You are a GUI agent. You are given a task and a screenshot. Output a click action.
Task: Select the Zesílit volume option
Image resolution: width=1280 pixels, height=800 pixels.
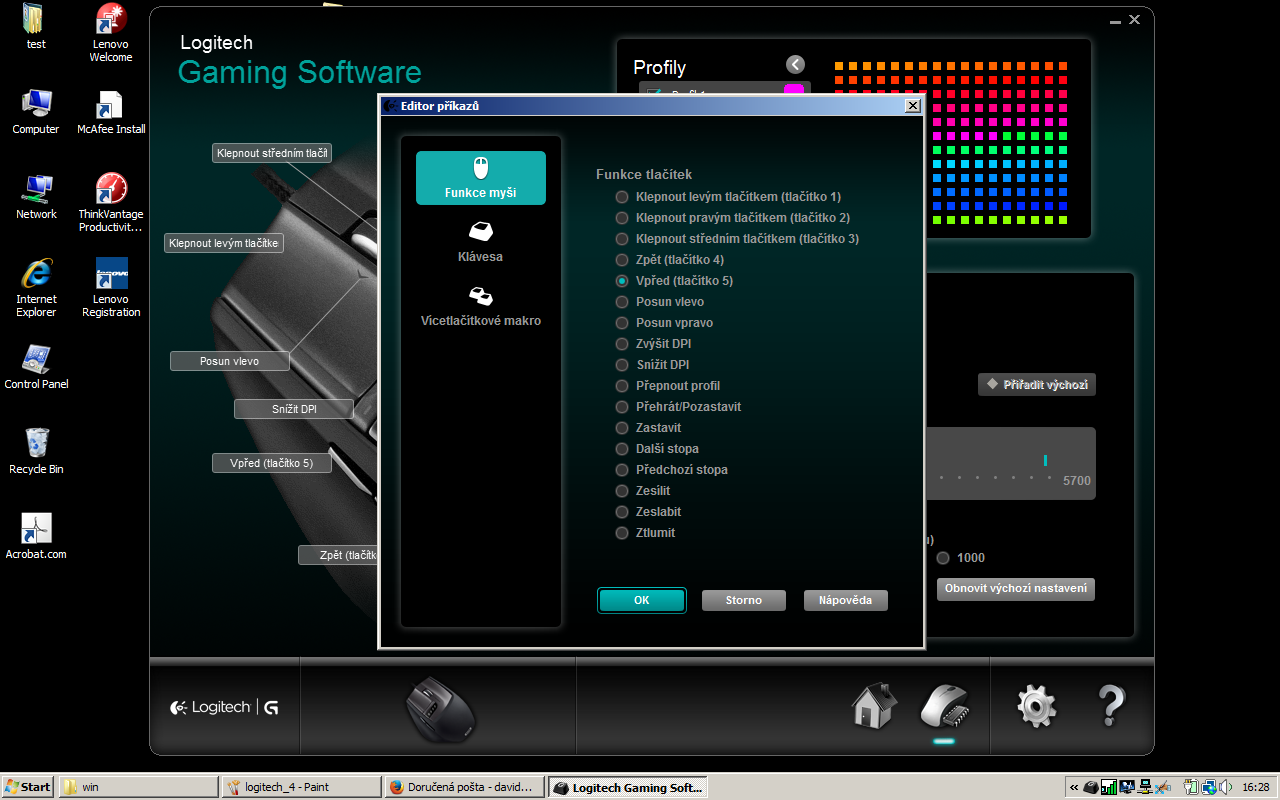(x=643, y=491)
